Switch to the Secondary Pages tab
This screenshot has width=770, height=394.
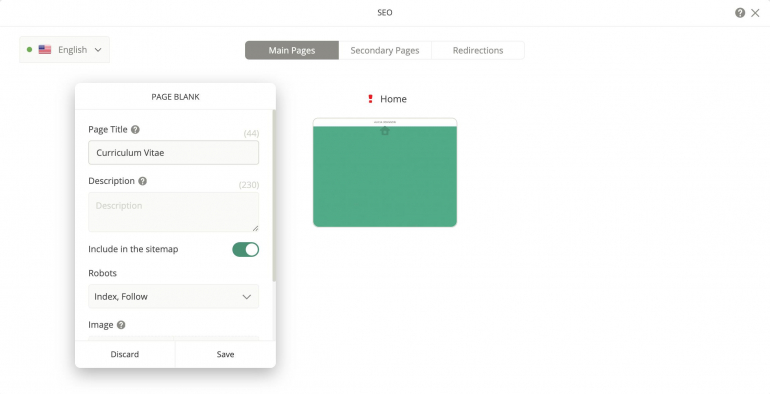click(x=385, y=50)
